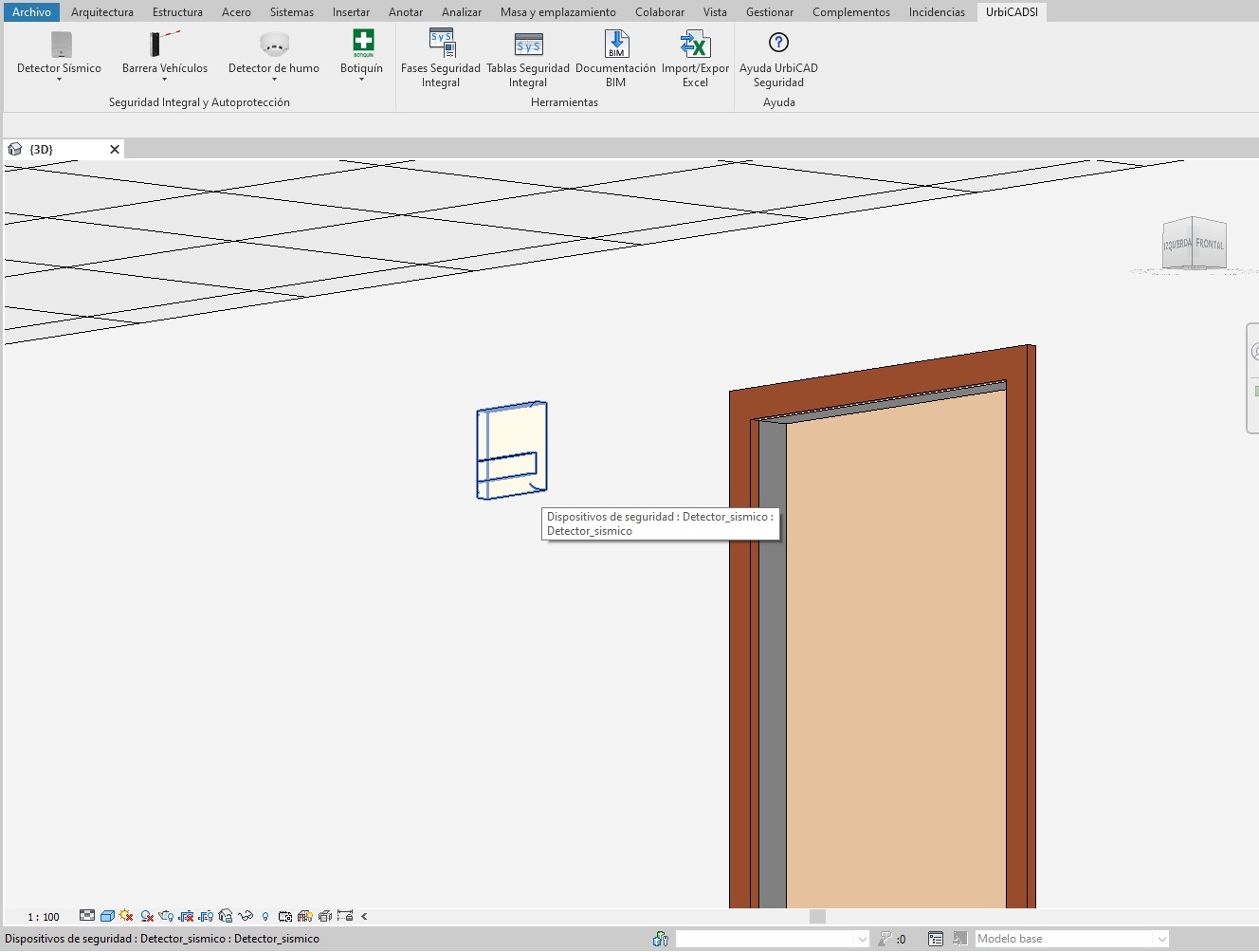The height and width of the screenshot is (952, 1259).
Task: Click the ViewCube FRONTAL face
Action: point(1209,245)
